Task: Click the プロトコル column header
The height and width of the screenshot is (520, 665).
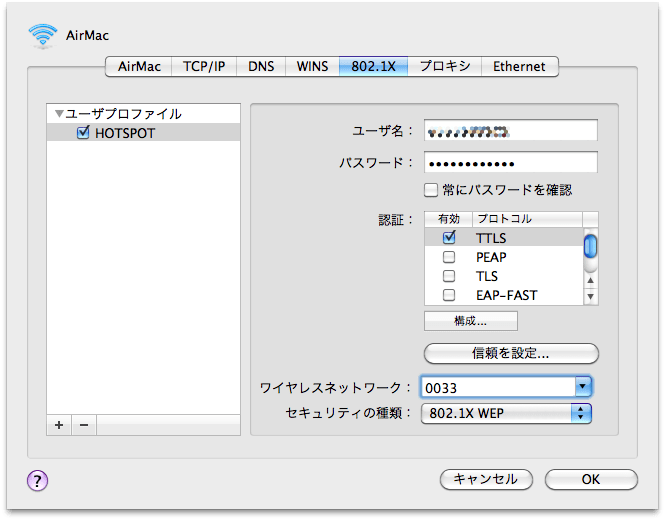Action: tap(527, 219)
